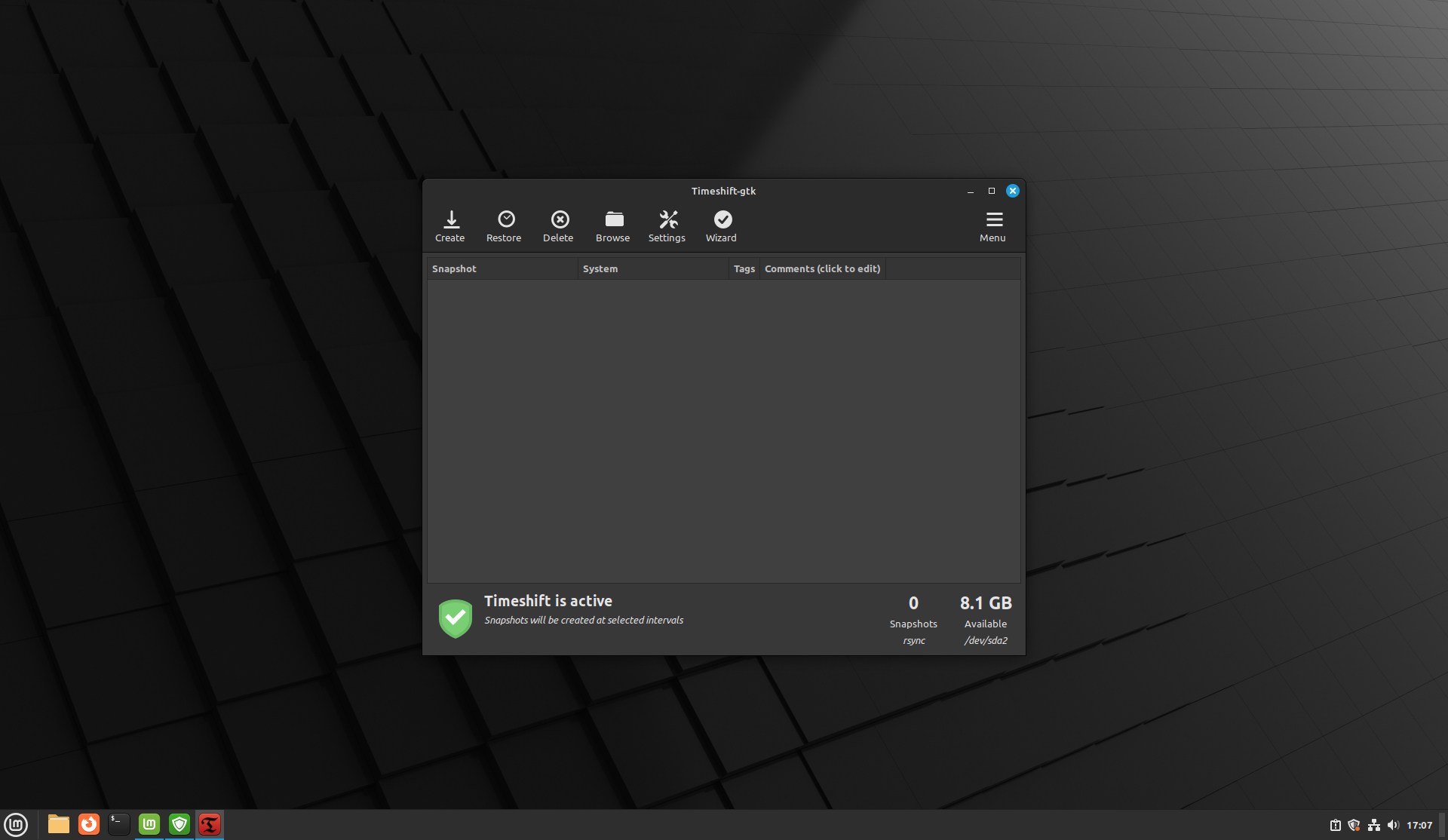Launch the setup Wizard

721,226
